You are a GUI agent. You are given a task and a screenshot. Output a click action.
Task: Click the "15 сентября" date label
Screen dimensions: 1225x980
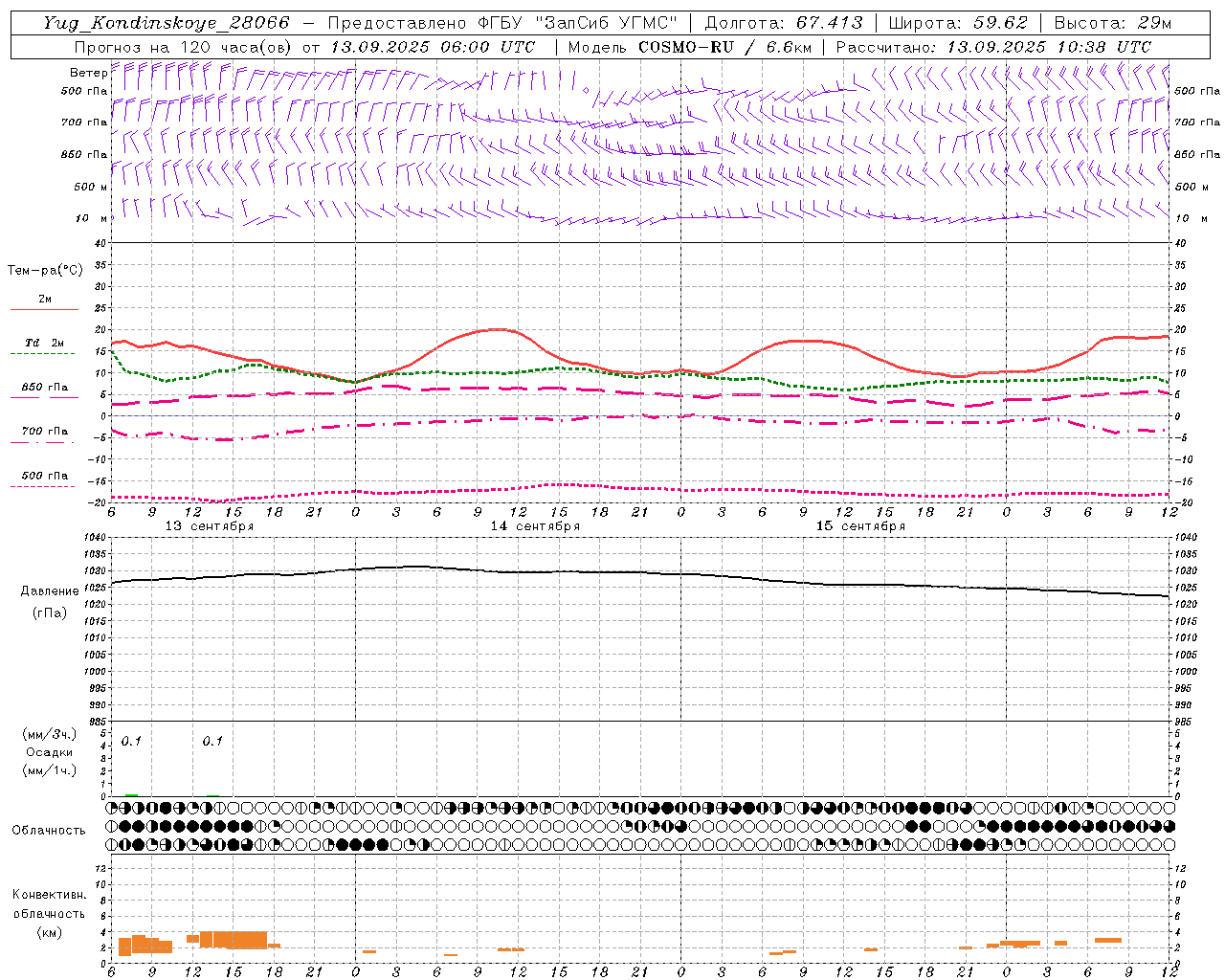[x=860, y=526]
